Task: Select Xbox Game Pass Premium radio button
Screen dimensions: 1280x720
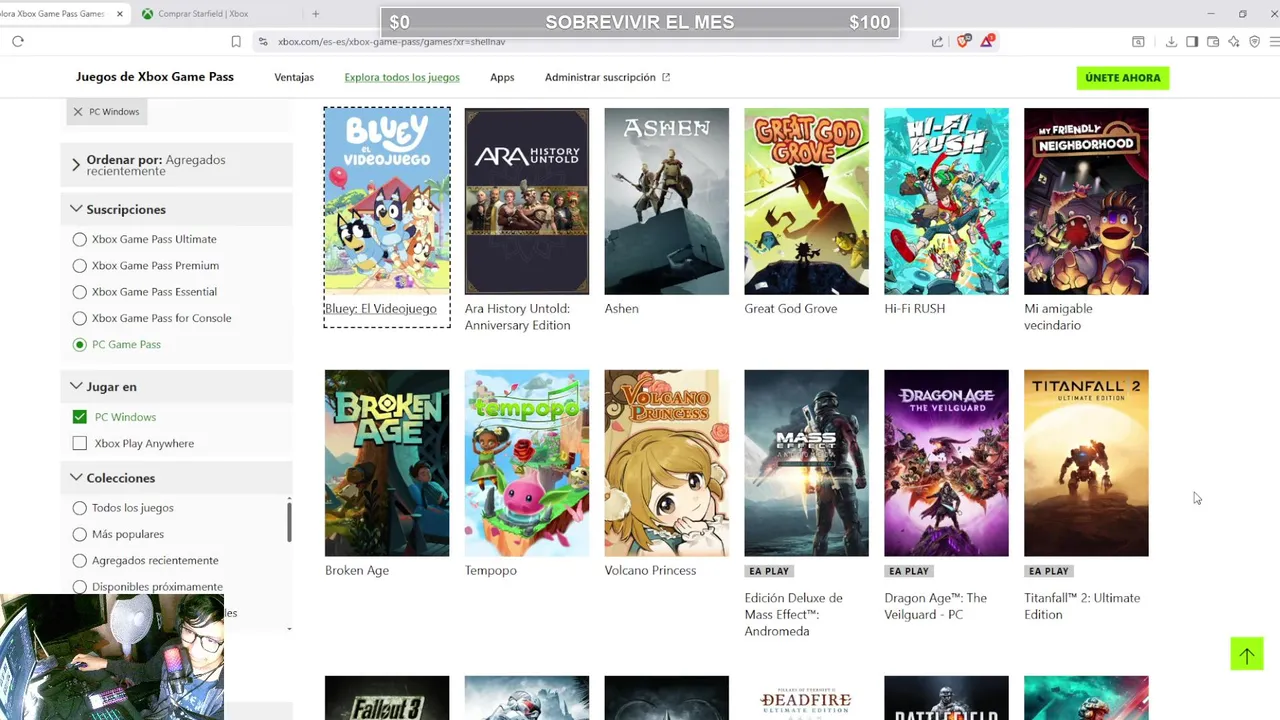Action: coord(80,265)
